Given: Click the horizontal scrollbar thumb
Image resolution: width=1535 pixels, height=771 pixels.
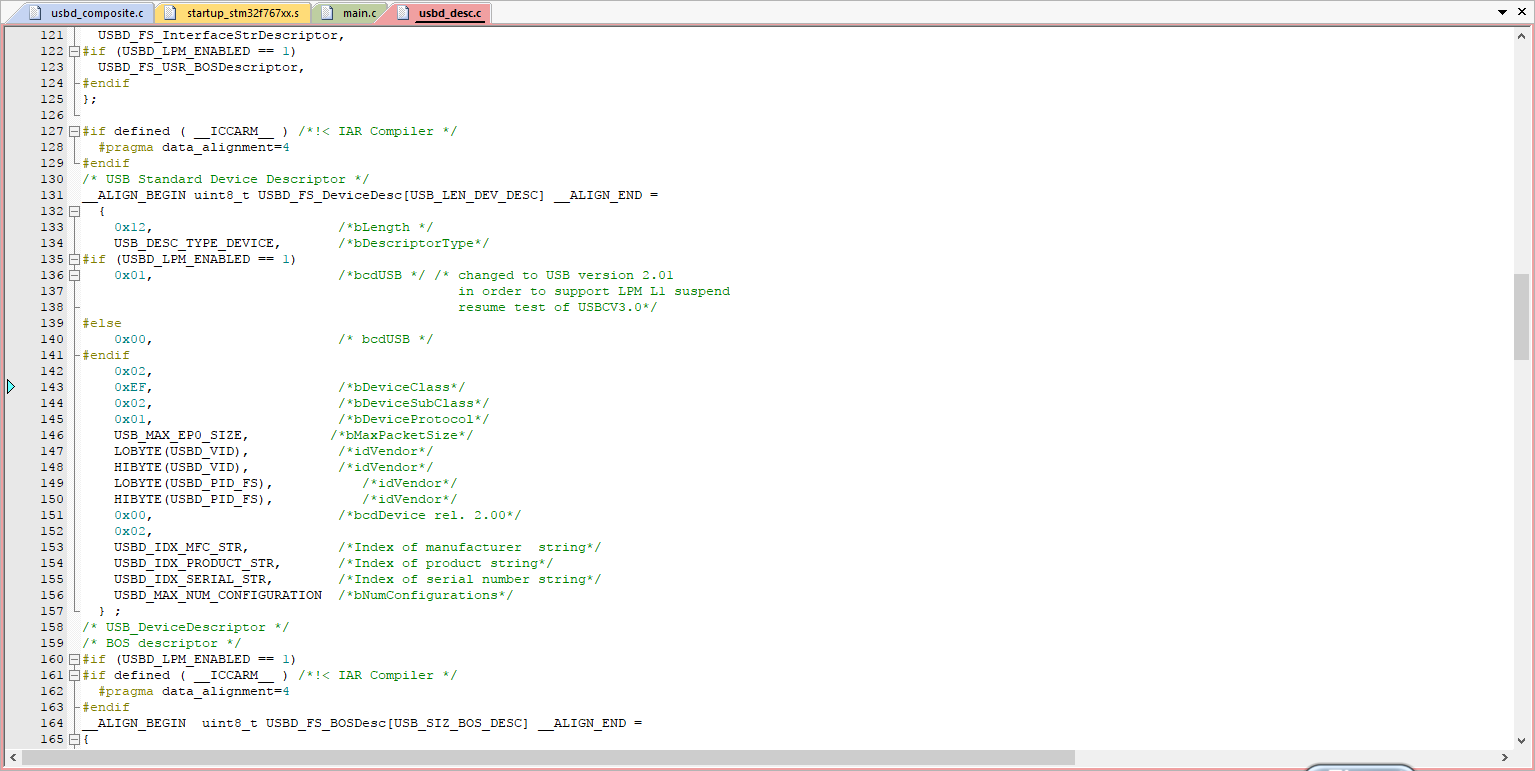Looking at the screenshot, I should (548, 758).
